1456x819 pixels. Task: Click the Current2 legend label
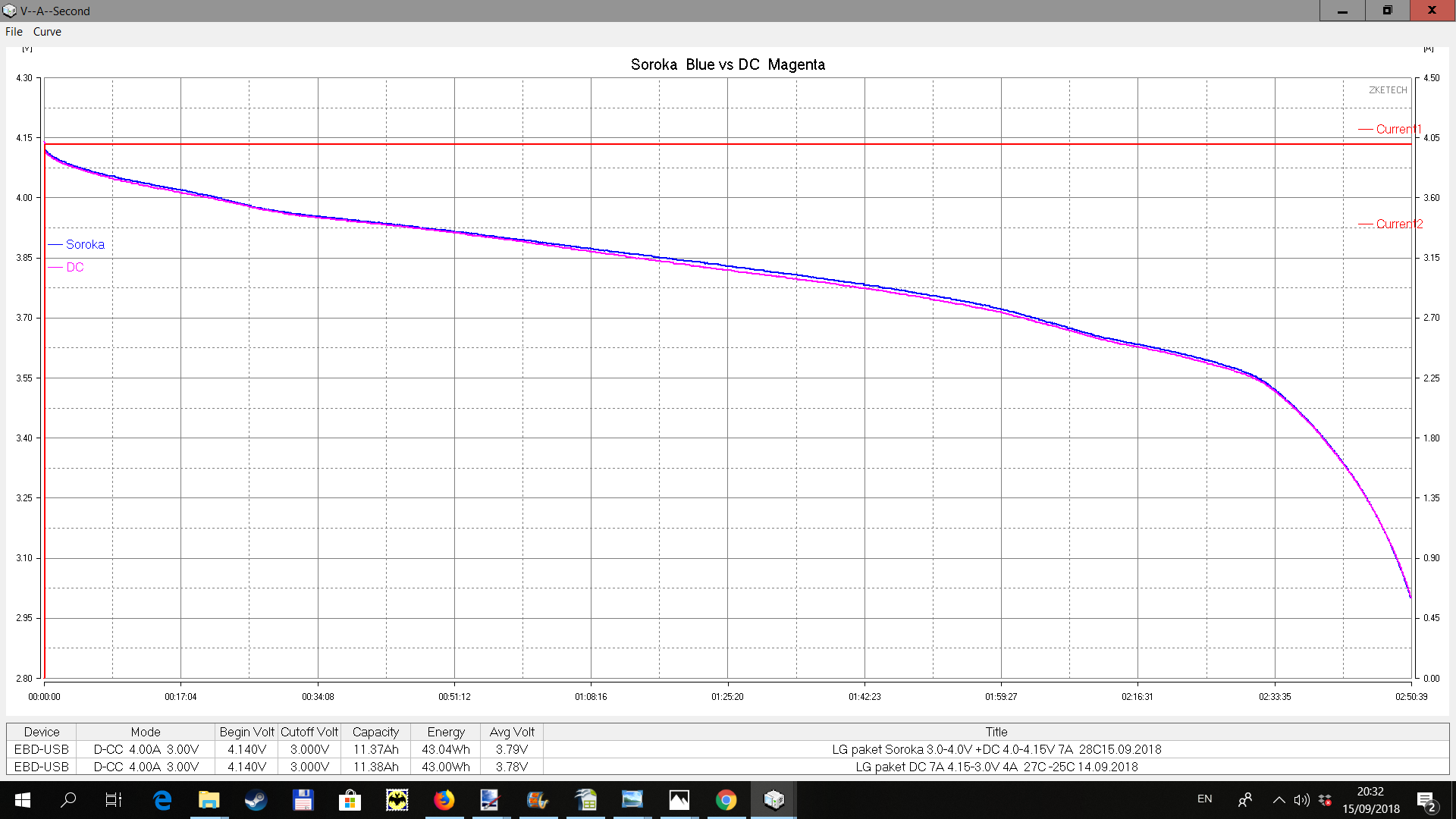point(1398,224)
